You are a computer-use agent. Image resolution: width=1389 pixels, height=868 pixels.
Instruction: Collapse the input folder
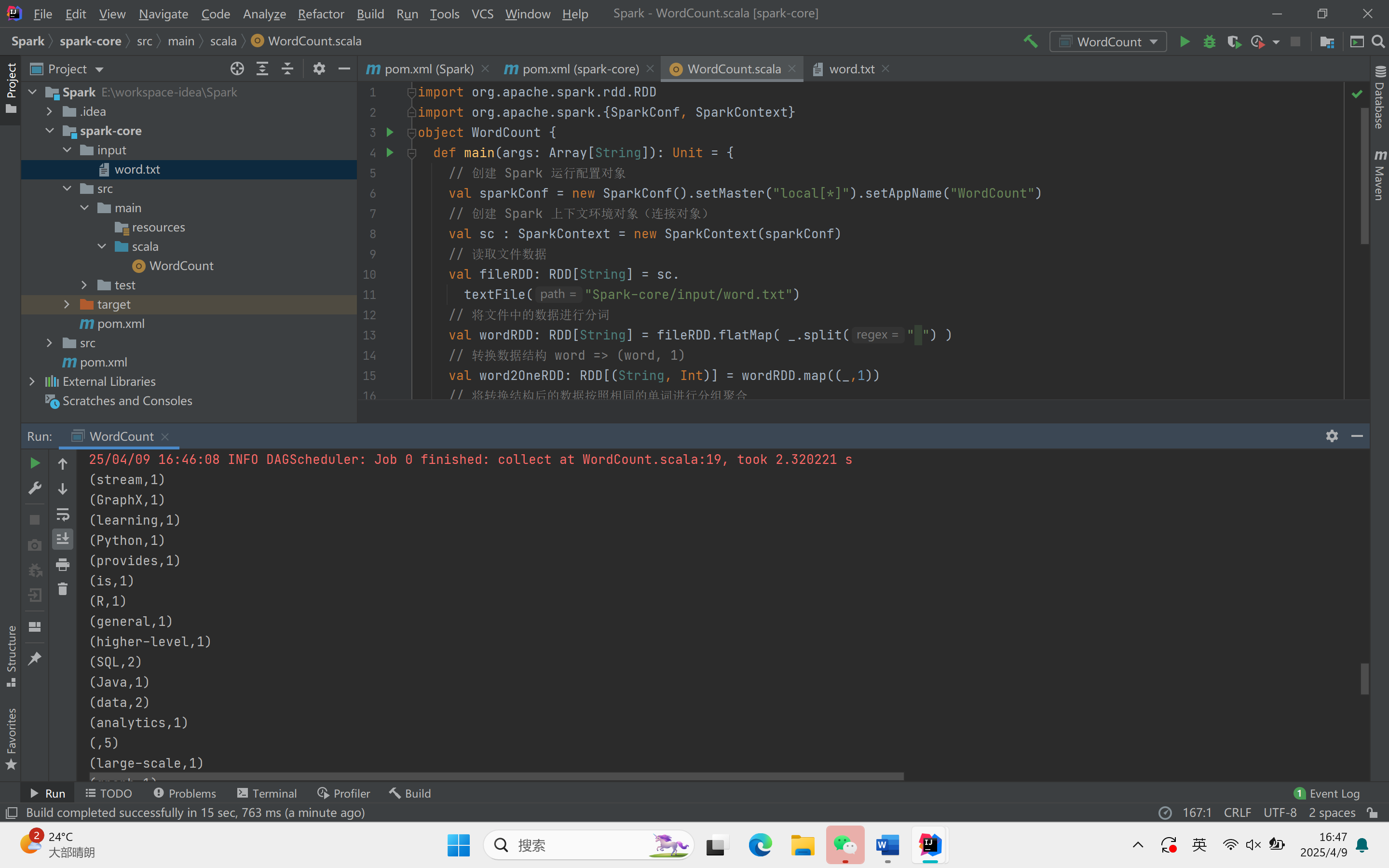[x=67, y=150]
